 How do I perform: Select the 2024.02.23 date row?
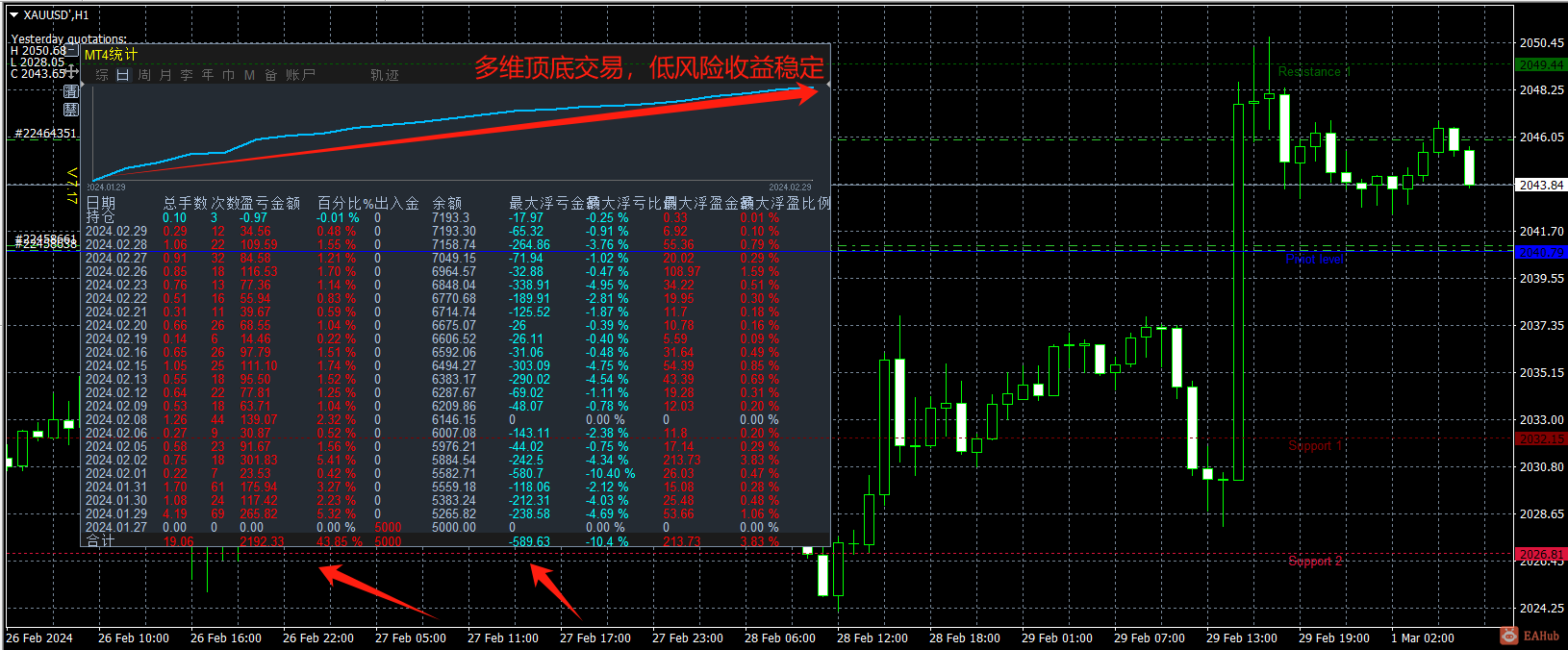116,285
